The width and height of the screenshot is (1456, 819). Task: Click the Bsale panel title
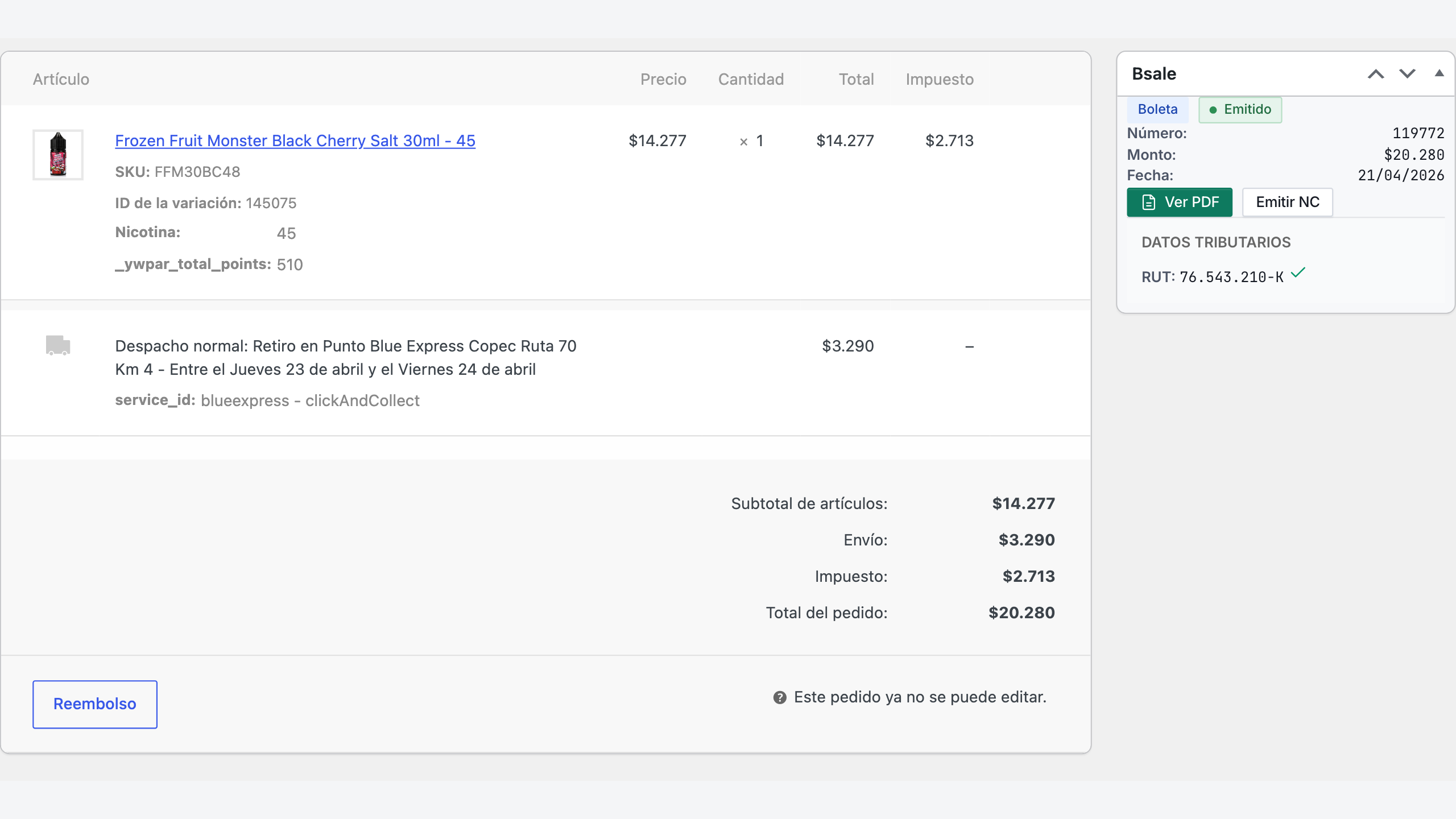pos(1154,74)
